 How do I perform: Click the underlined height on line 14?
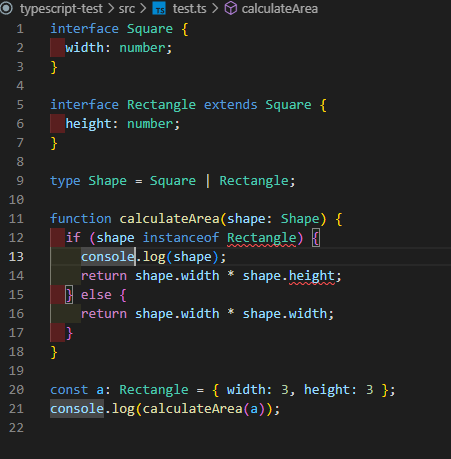(311, 276)
